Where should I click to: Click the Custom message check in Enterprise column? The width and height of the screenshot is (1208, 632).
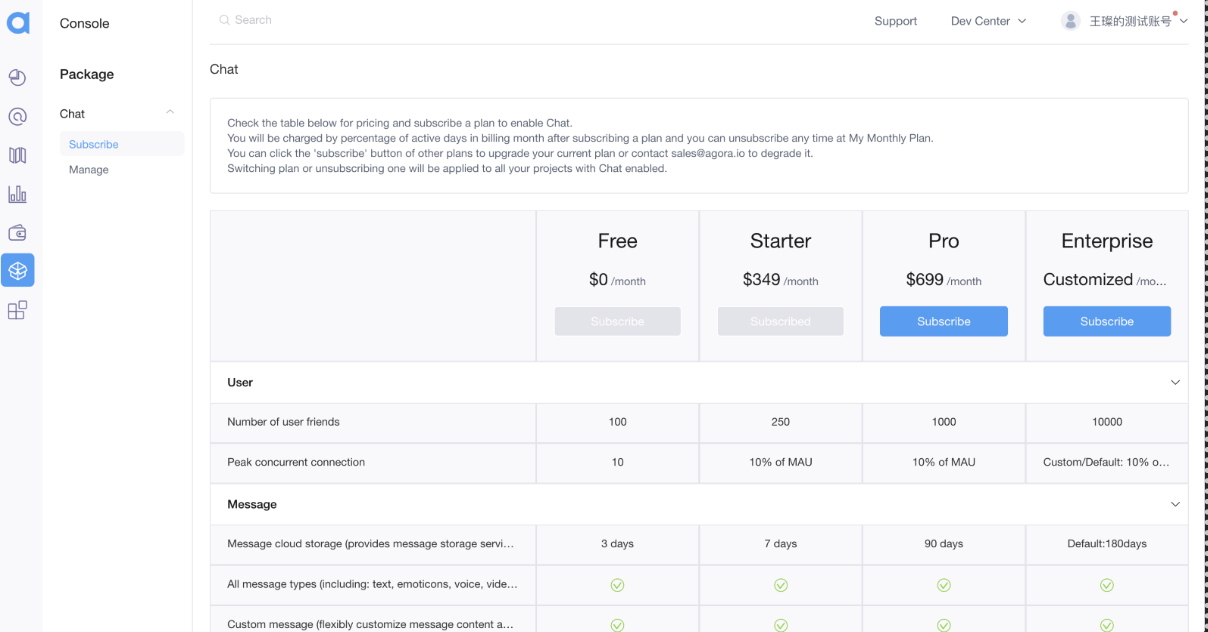1107,625
